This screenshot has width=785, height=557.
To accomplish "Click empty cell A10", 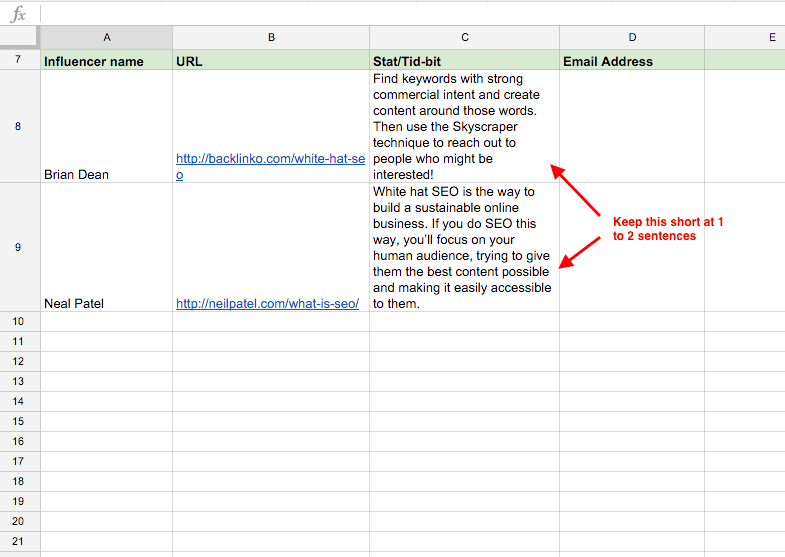I will coord(107,322).
